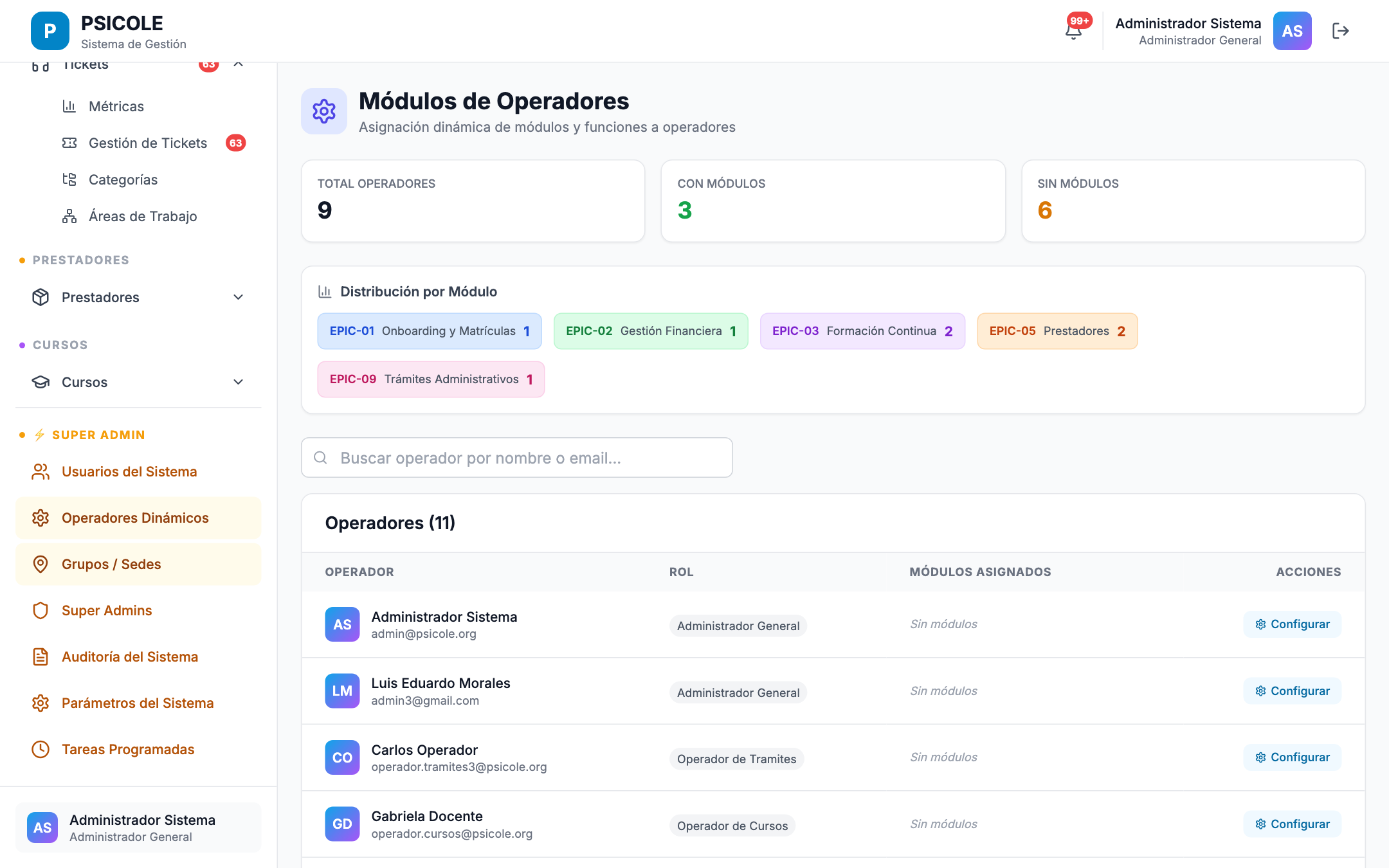This screenshot has width=1389, height=868.
Task: Click the GD avatar of Gabriela Docente
Action: (x=342, y=824)
